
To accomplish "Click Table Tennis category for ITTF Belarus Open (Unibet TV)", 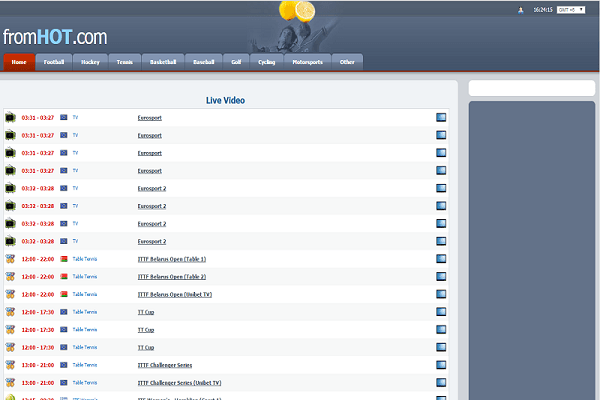I will click(x=85, y=294).
